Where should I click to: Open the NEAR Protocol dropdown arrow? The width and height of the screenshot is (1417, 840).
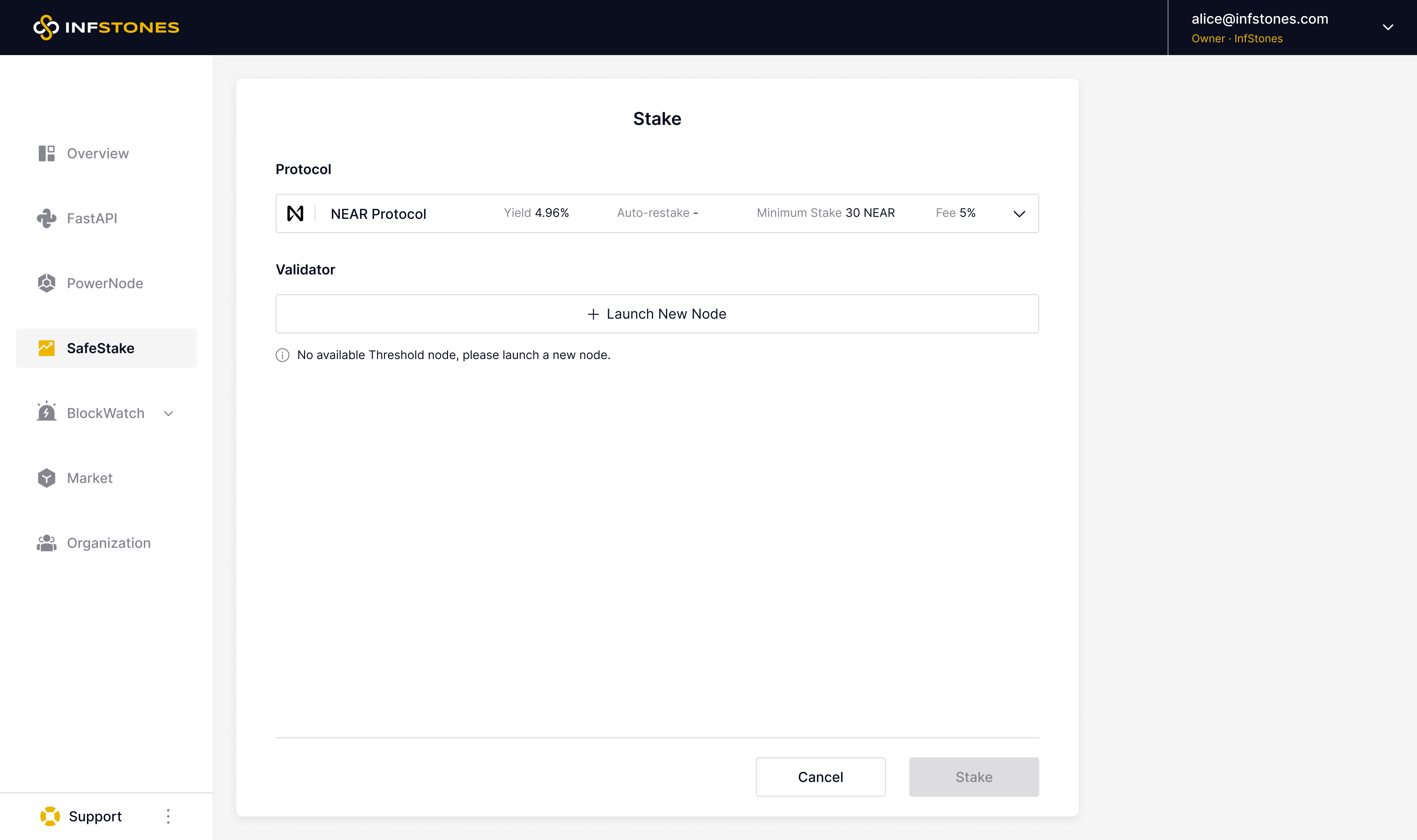(1019, 214)
